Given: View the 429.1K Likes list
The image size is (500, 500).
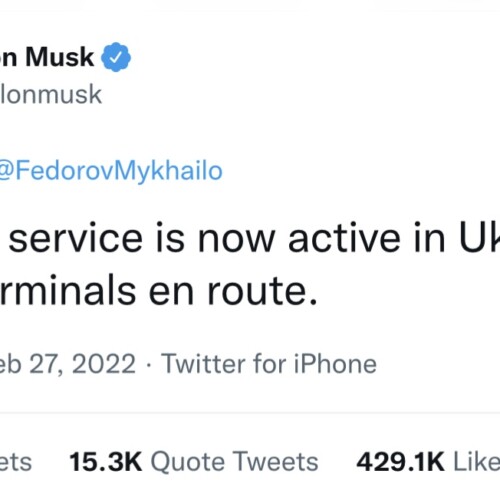Looking at the screenshot, I should [428, 462].
